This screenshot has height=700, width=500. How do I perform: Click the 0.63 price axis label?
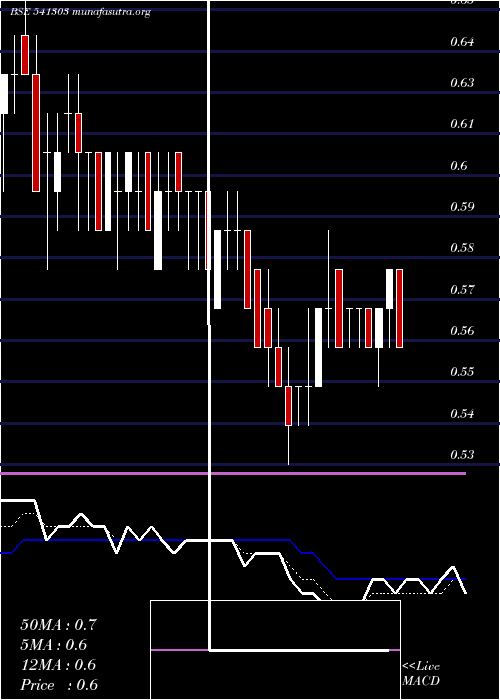[x=462, y=83]
